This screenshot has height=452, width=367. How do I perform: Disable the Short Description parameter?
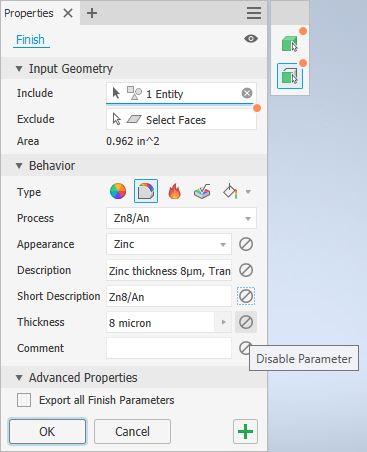click(x=246, y=296)
